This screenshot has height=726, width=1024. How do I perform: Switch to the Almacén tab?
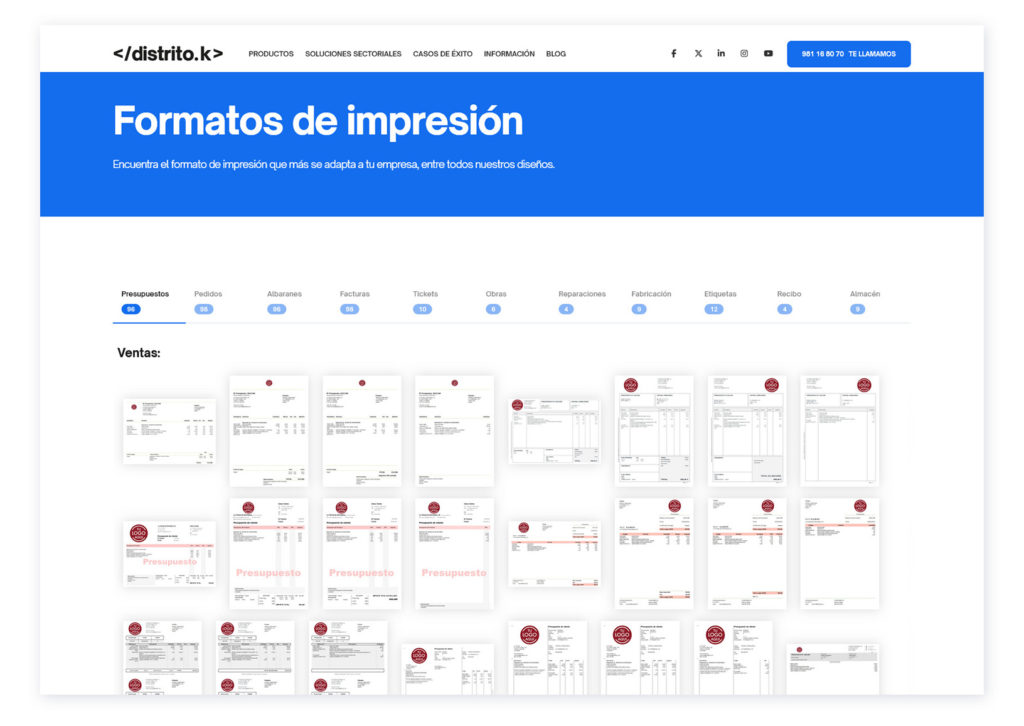pos(865,301)
